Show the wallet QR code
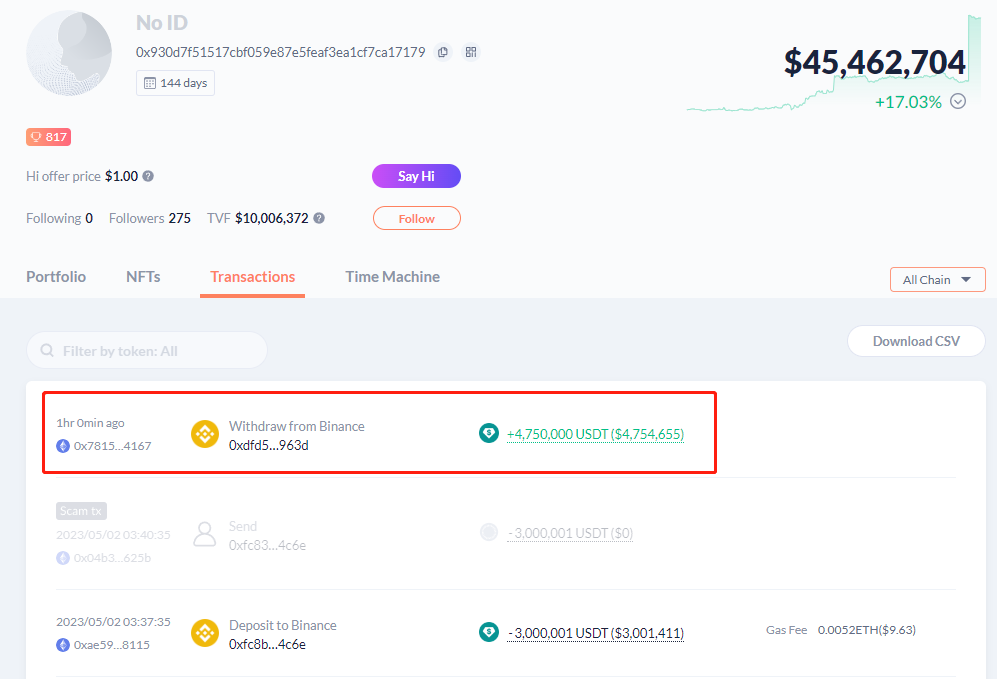The width and height of the screenshot is (997, 679). tap(471, 52)
